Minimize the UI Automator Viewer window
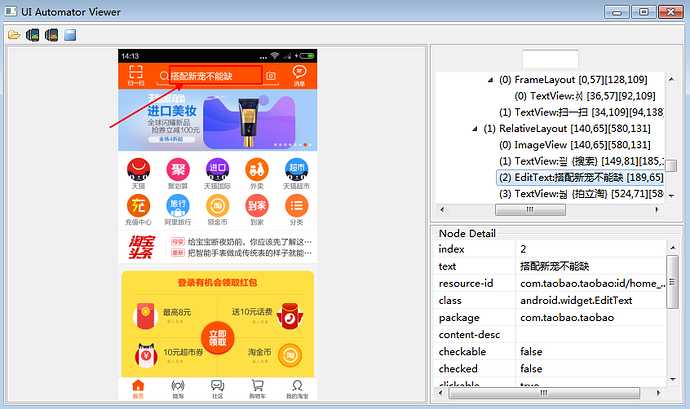This screenshot has height=409, width=690. pos(617,11)
